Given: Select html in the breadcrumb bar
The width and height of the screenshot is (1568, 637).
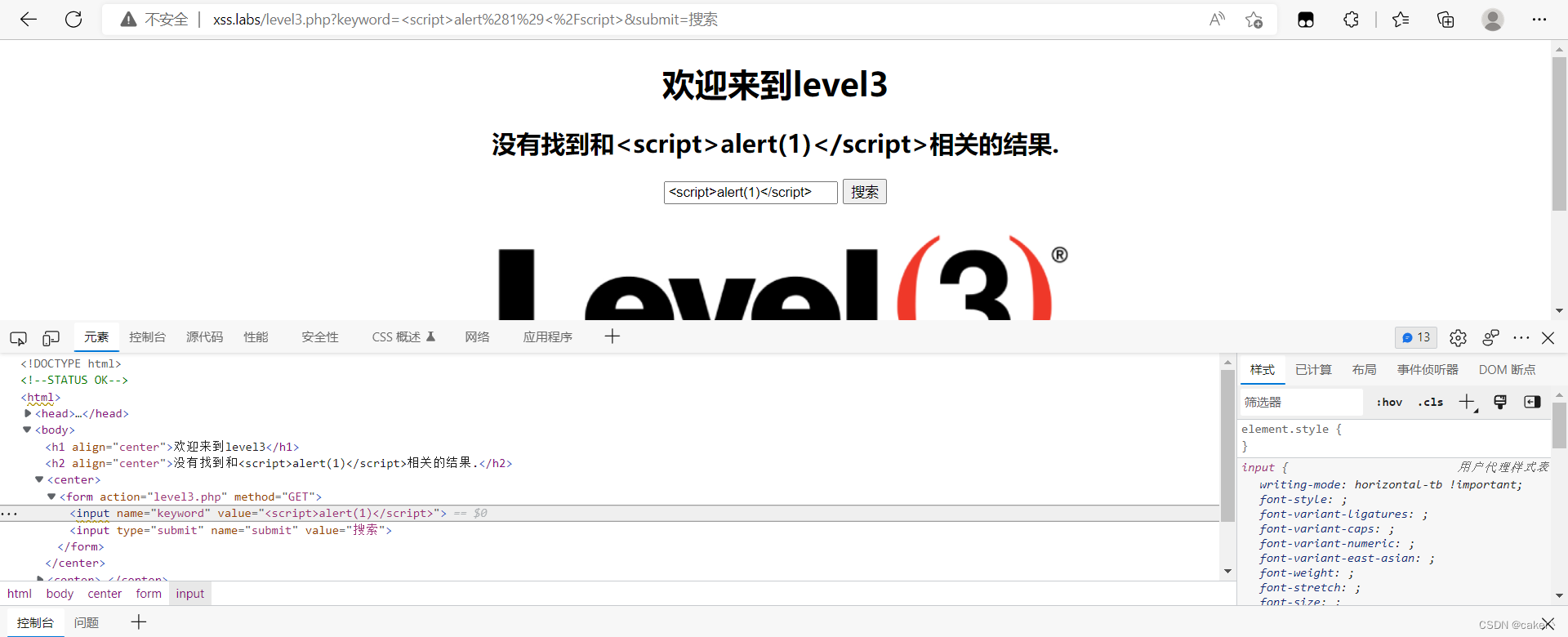Looking at the screenshot, I should pos(20,594).
